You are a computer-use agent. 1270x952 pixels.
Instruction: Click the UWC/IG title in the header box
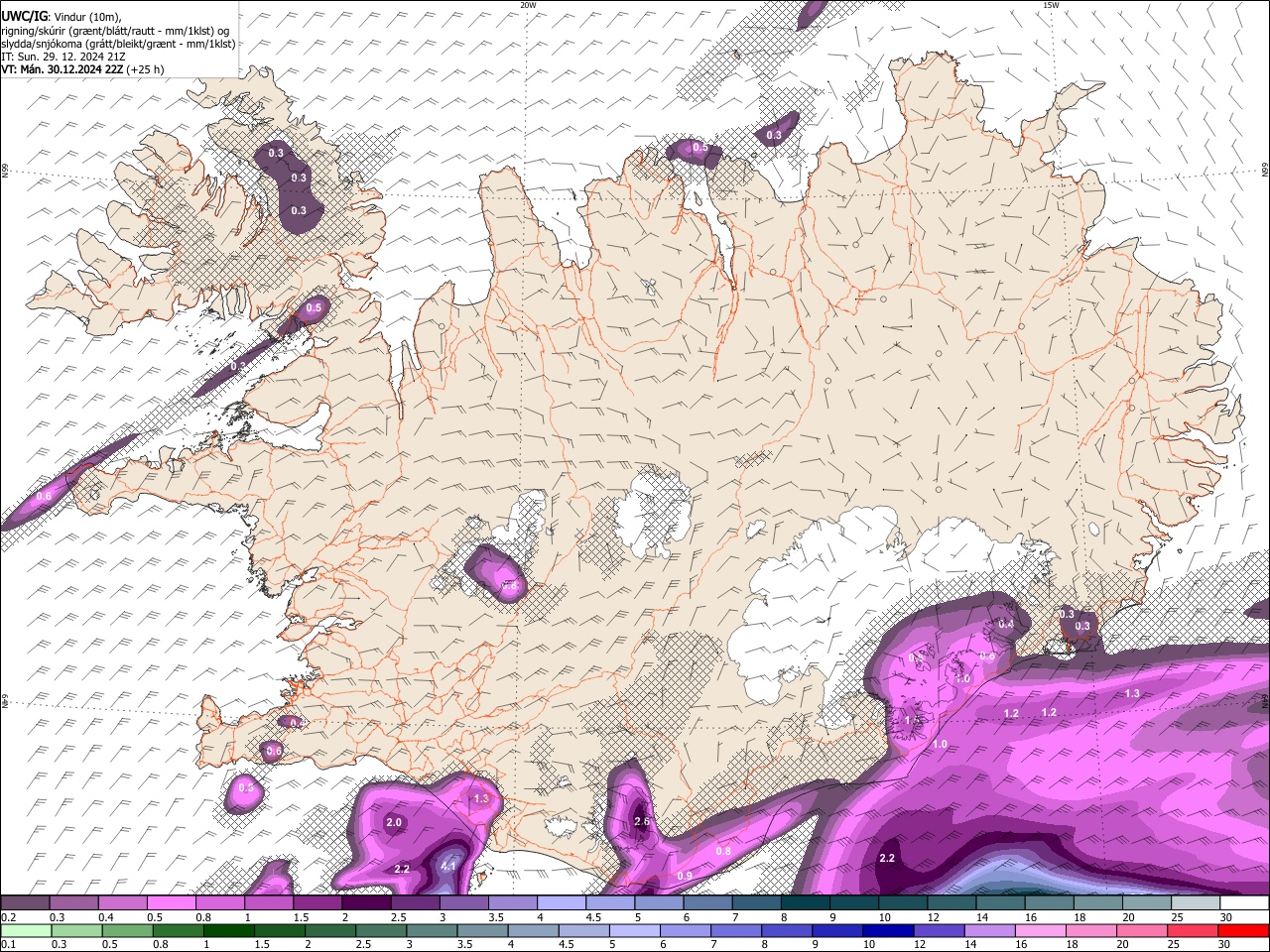(24, 16)
